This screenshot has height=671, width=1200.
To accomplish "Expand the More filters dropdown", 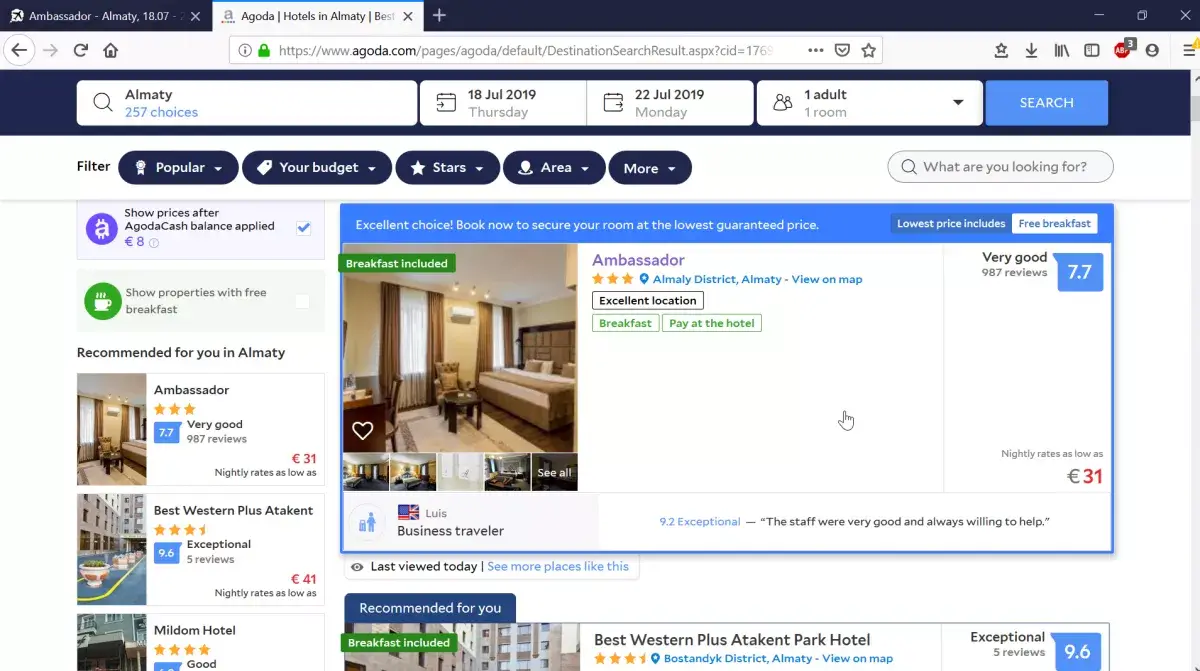I will (650, 168).
